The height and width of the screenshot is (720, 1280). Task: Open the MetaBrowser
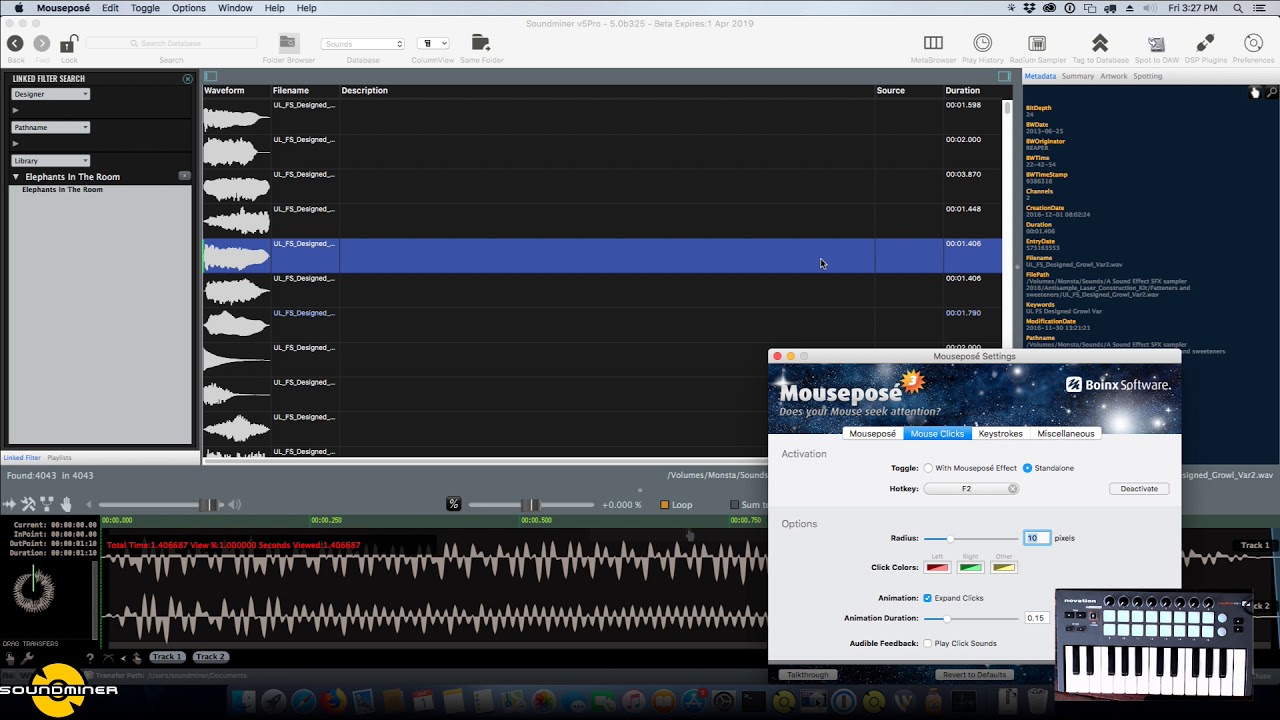933,43
